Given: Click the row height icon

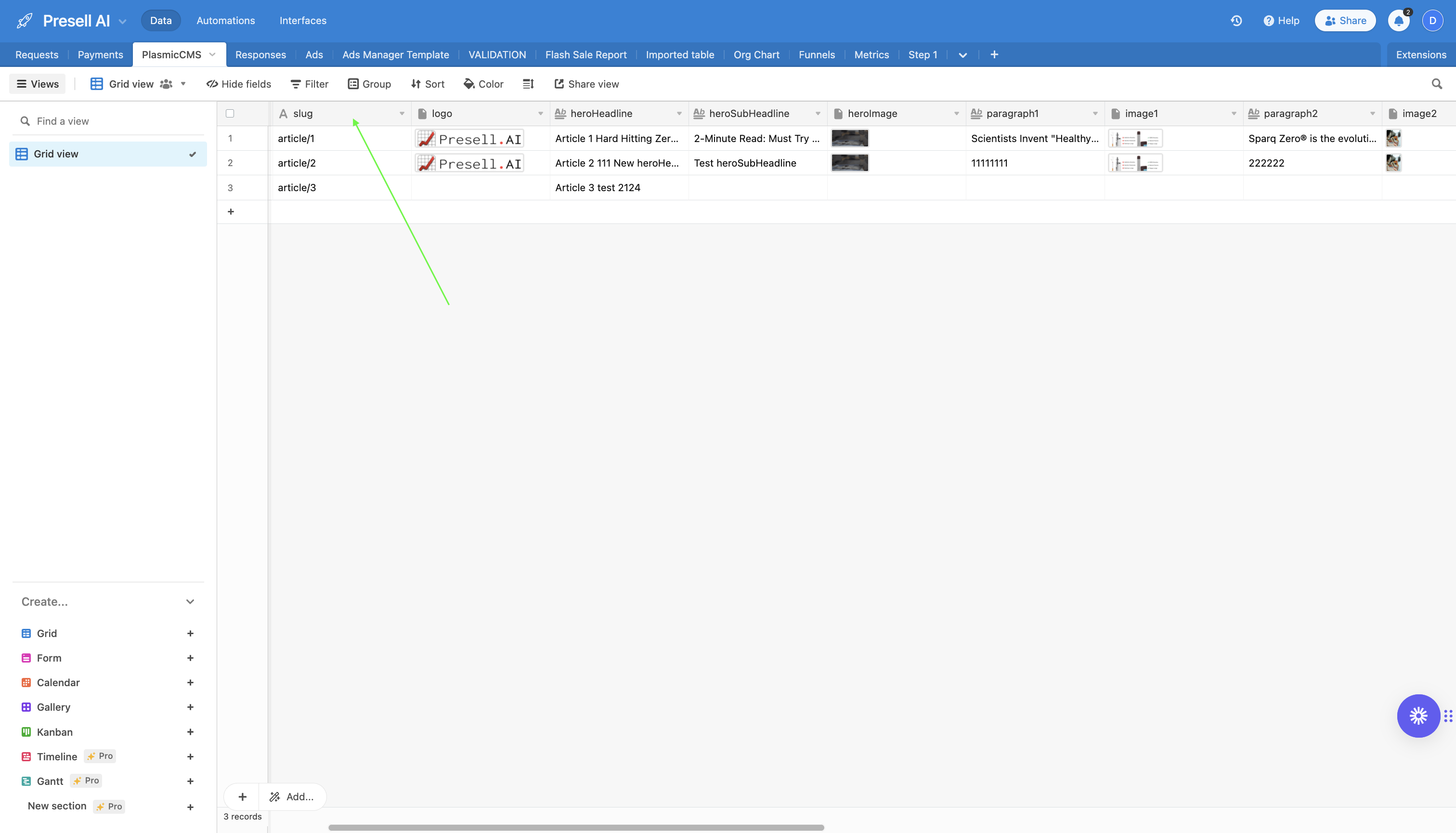Looking at the screenshot, I should (528, 84).
